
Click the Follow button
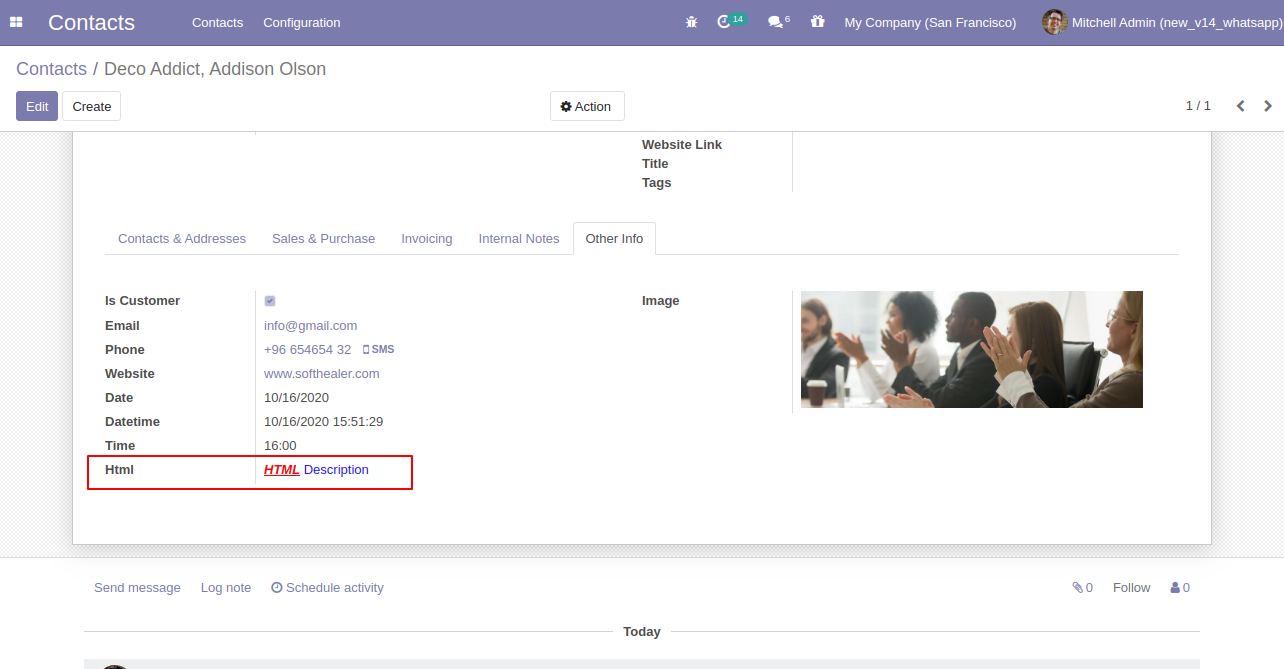click(1131, 588)
